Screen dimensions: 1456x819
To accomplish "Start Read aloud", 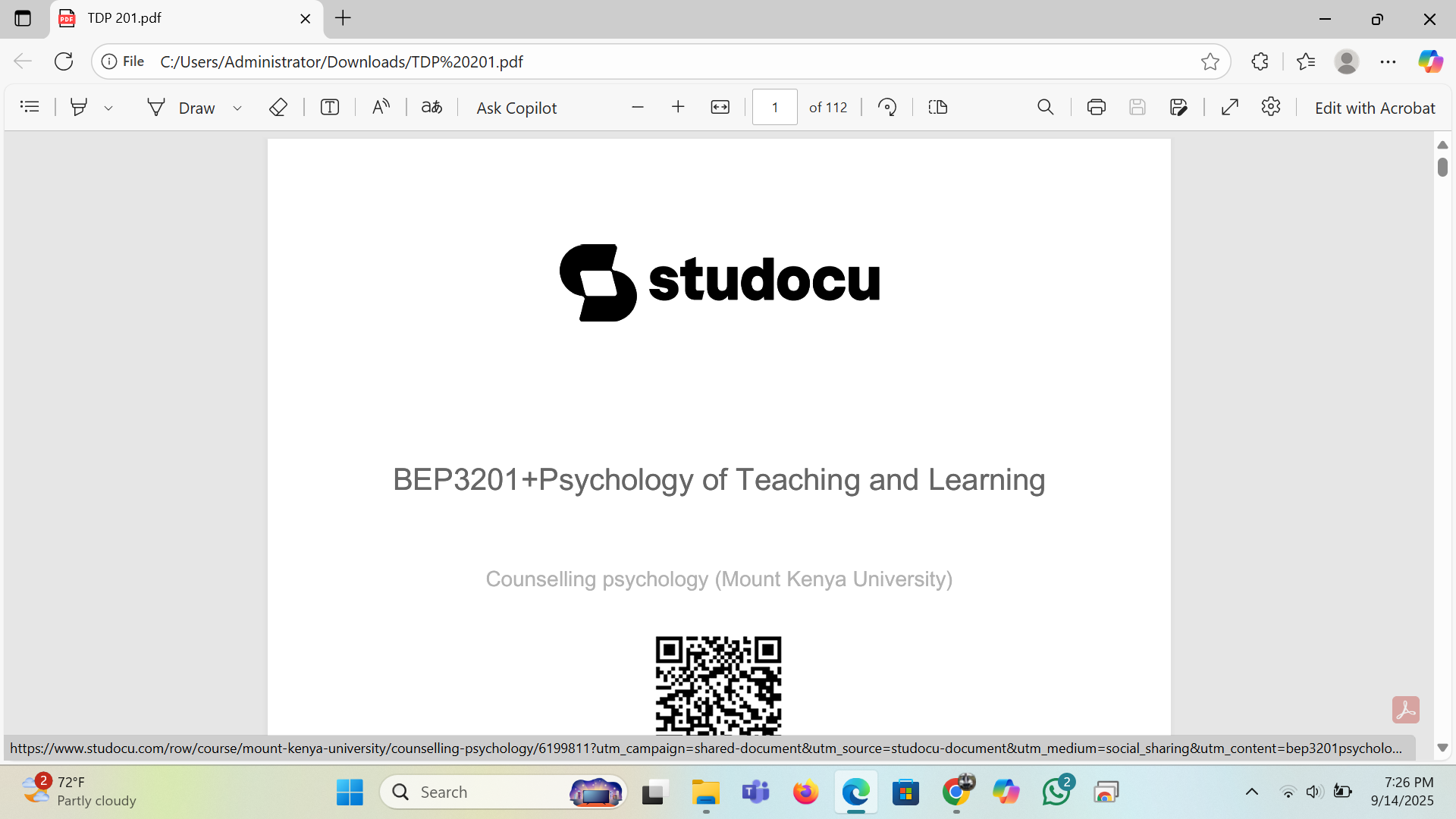I will (x=381, y=107).
